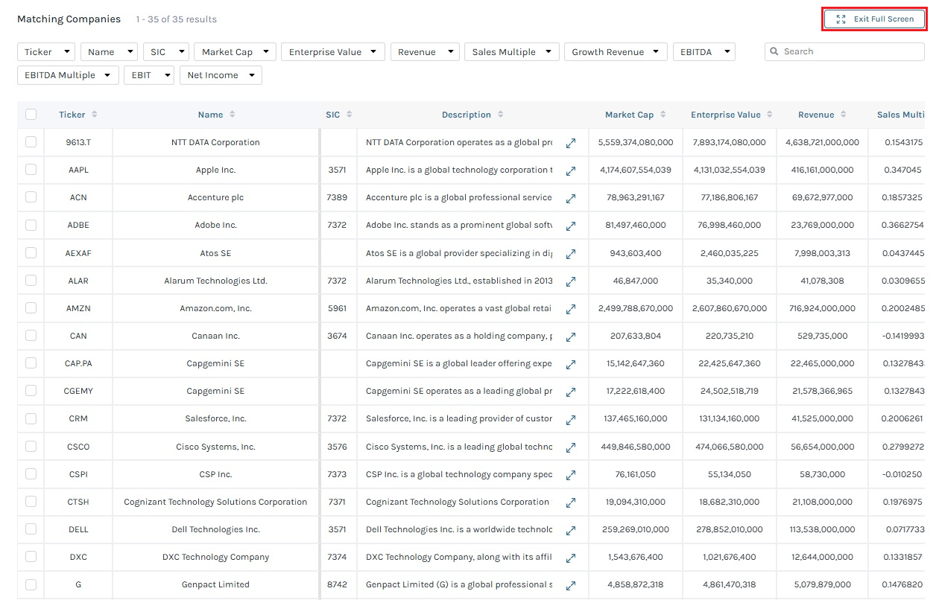Open the Sales Multiple filter dropdown

[x=511, y=52]
